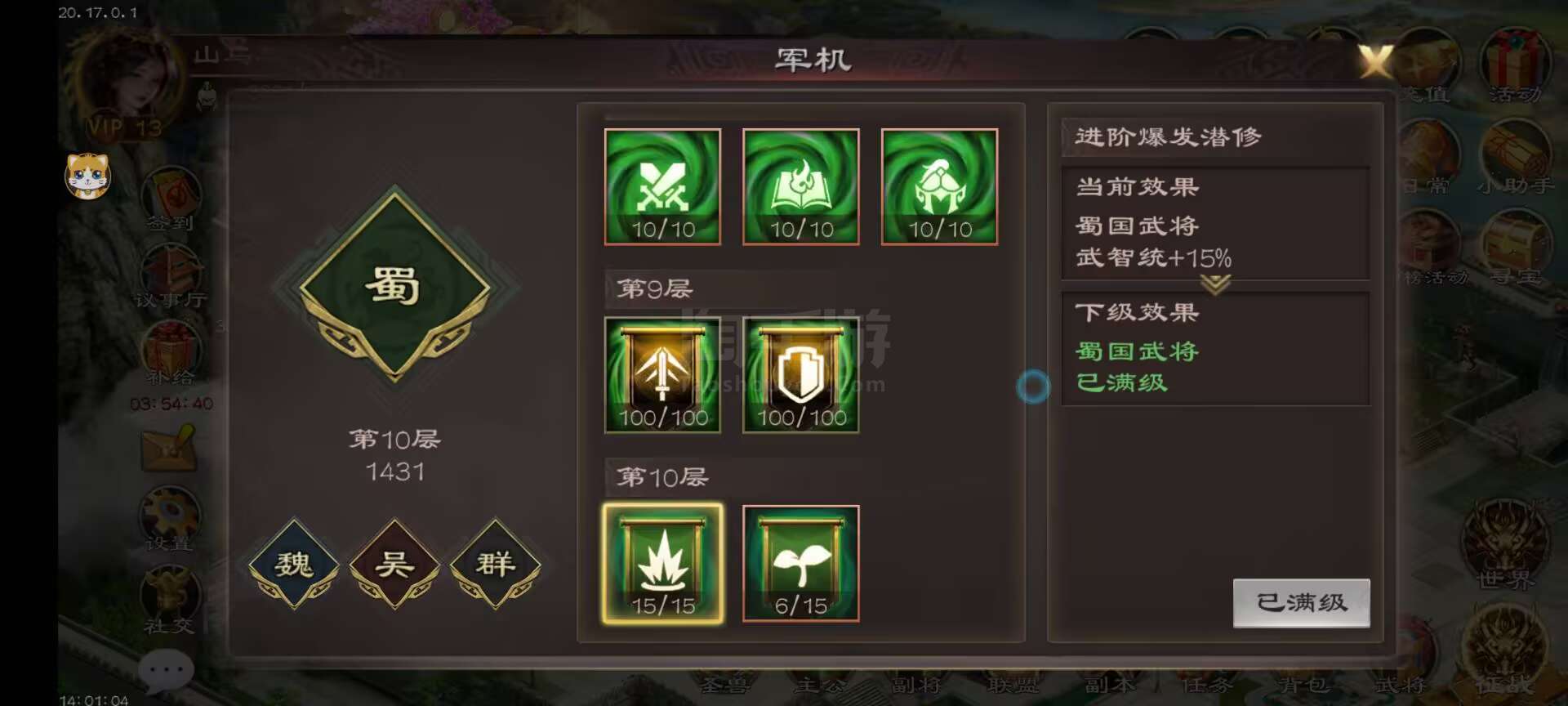Click the large 蜀 faction emblem
The height and width of the screenshot is (706, 1568).
[x=395, y=285]
